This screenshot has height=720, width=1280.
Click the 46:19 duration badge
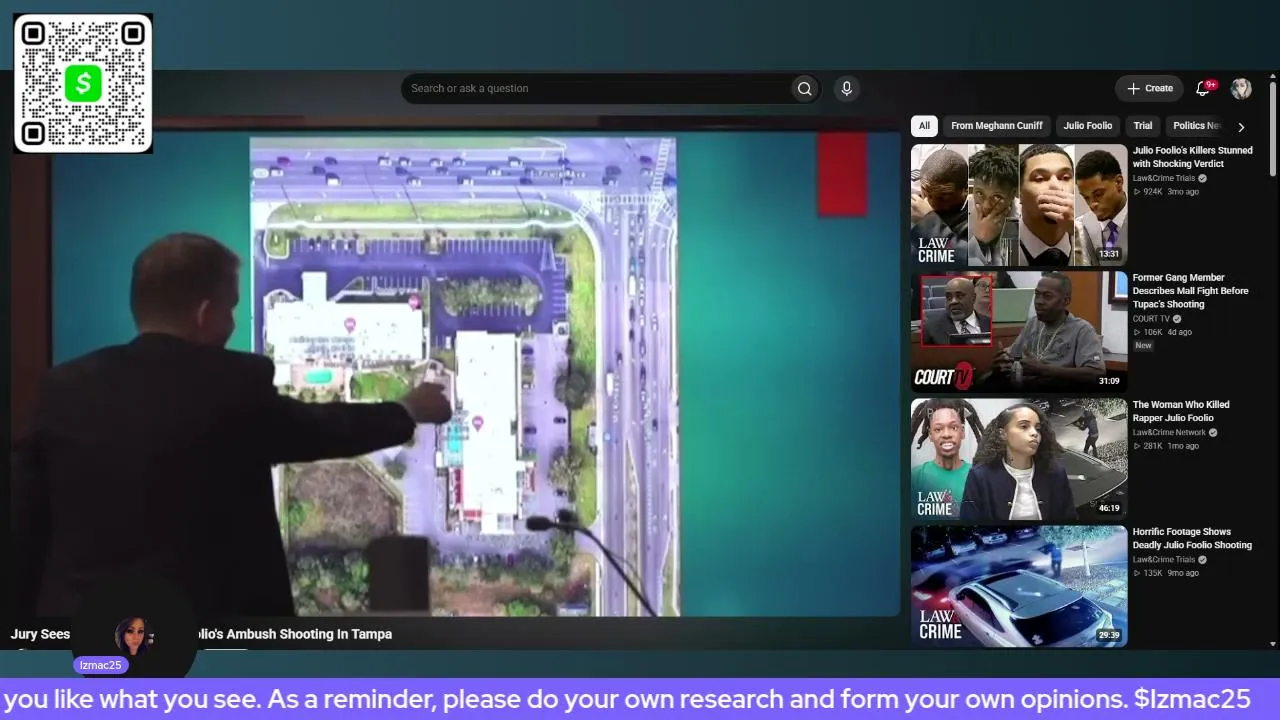[x=1109, y=508]
